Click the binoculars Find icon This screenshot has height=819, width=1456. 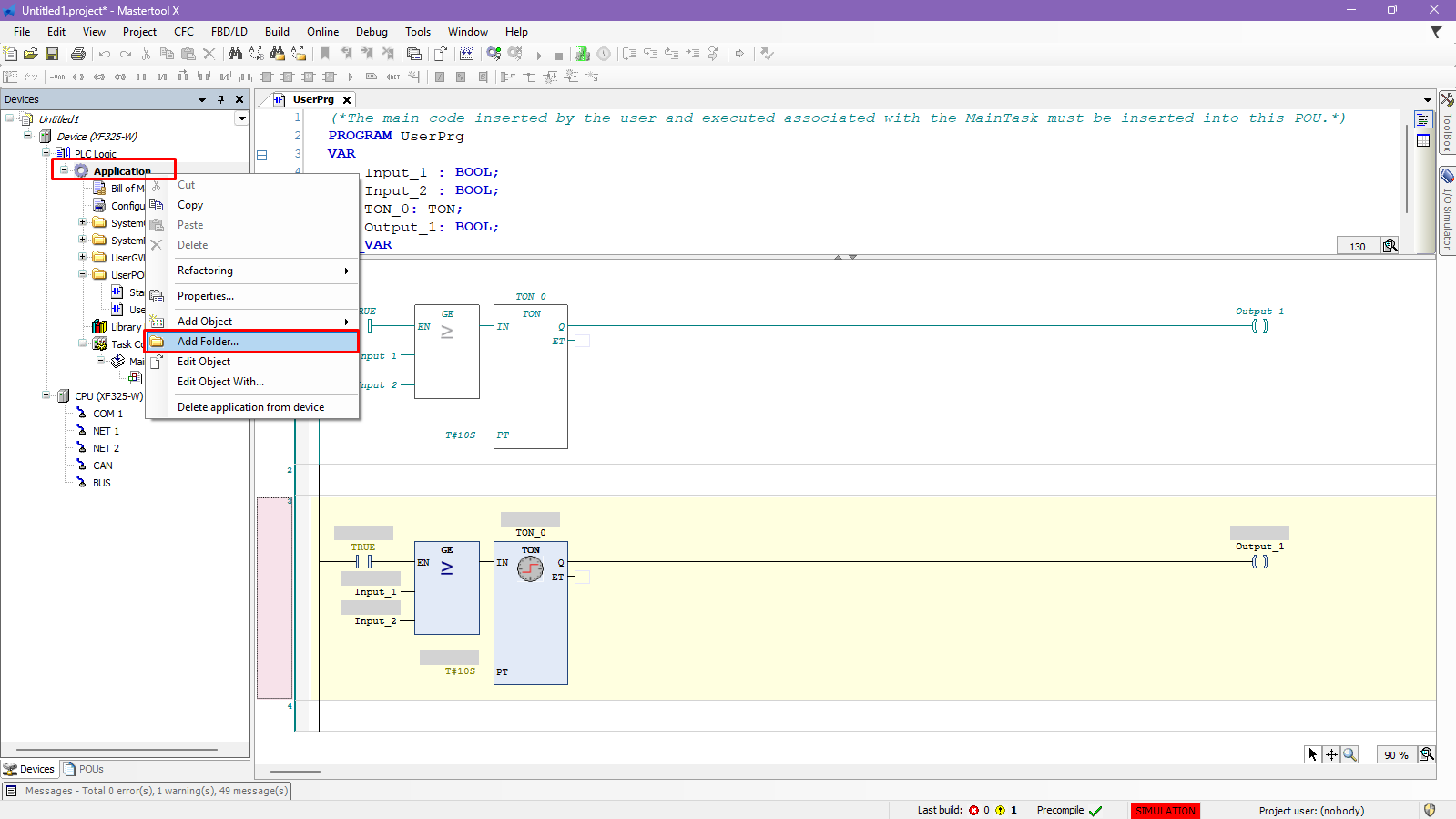click(235, 54)
